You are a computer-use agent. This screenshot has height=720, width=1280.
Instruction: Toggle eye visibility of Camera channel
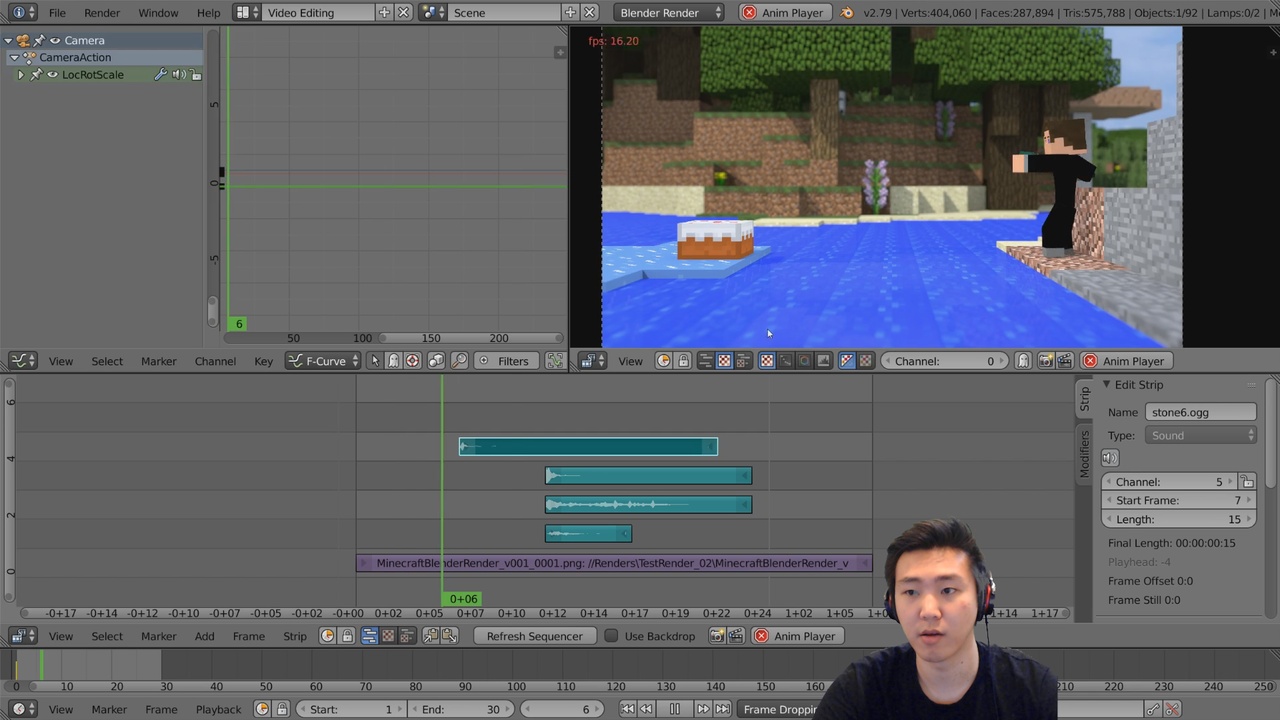pos(55,41)
